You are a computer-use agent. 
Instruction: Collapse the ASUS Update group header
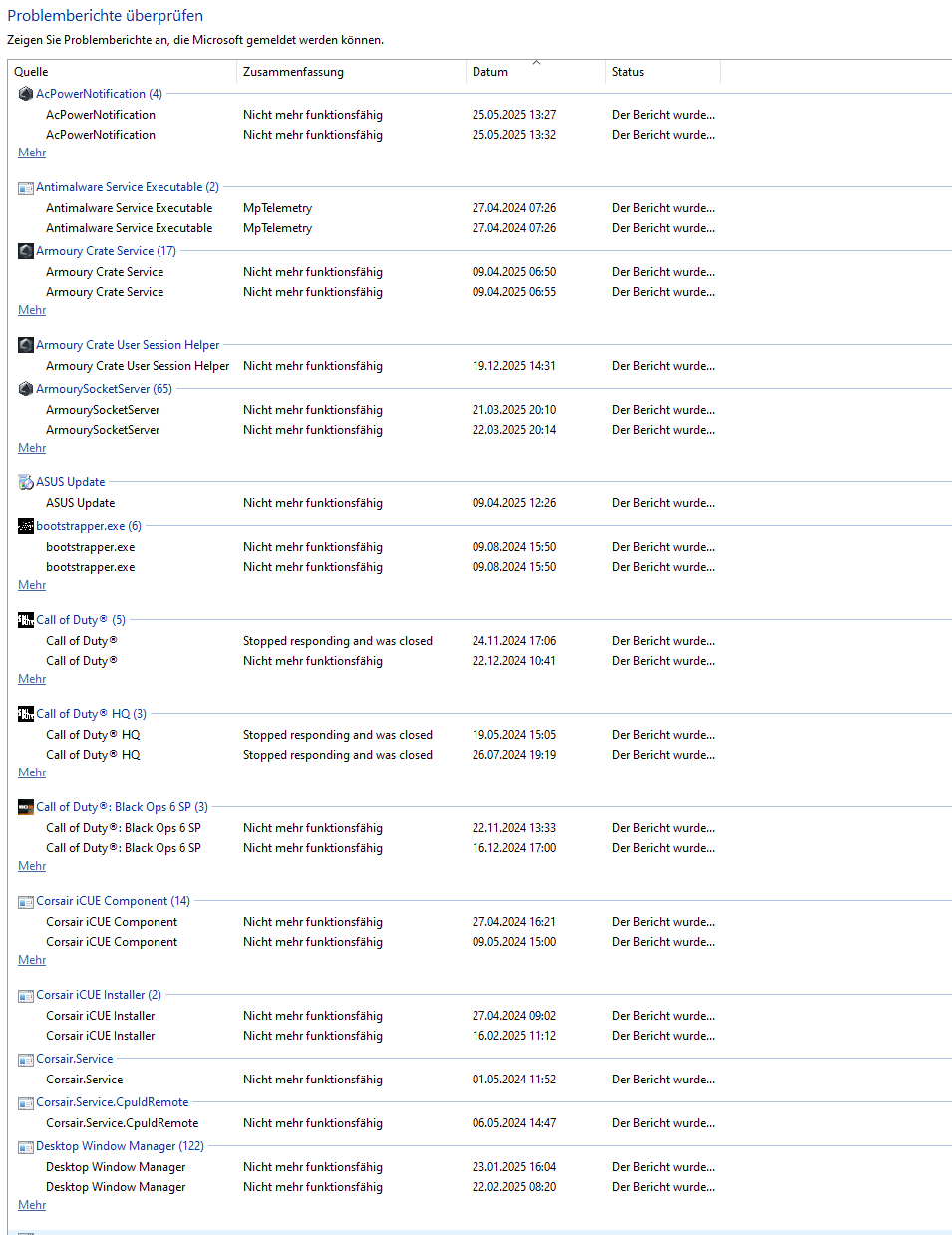coord(70,482)
